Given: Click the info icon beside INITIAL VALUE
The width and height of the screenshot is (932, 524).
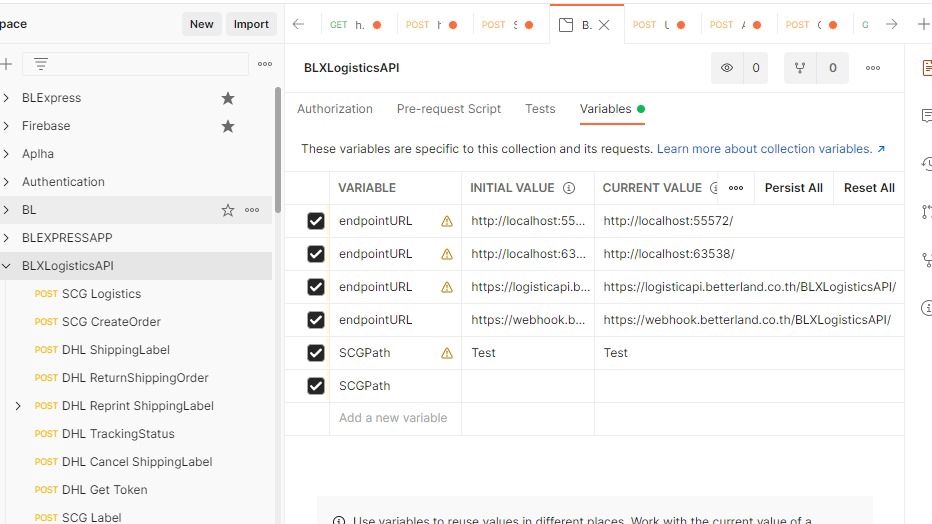Looking at the screenshot, I should pyautogui.click(x=569, y=188).
